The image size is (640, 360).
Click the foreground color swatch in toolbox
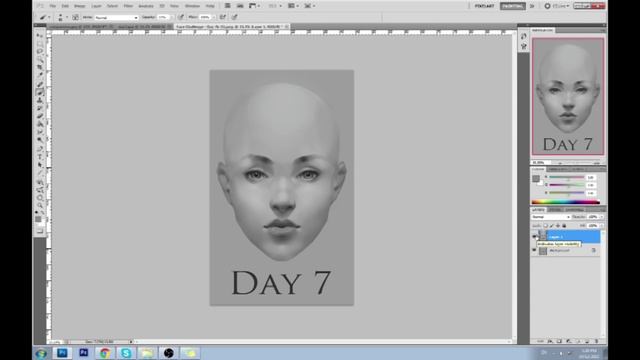pos(38,219)
